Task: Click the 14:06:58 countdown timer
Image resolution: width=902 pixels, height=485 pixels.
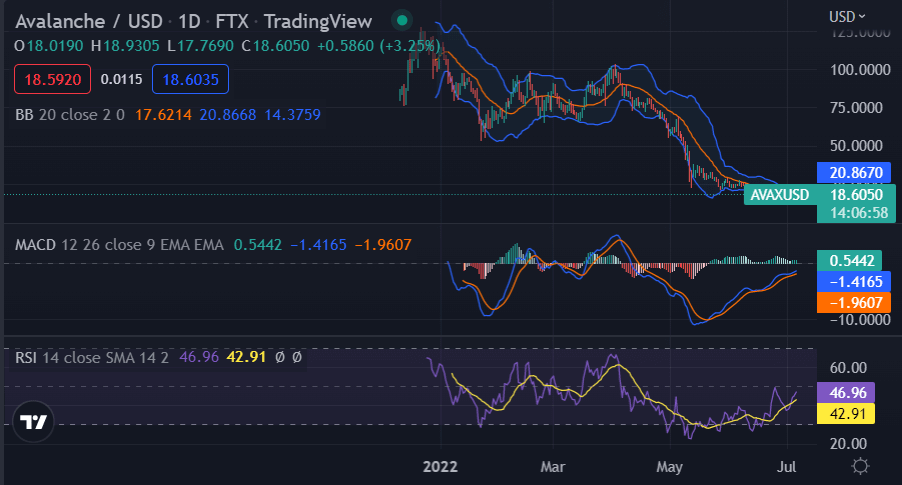Action: click(x=858, y=213)
